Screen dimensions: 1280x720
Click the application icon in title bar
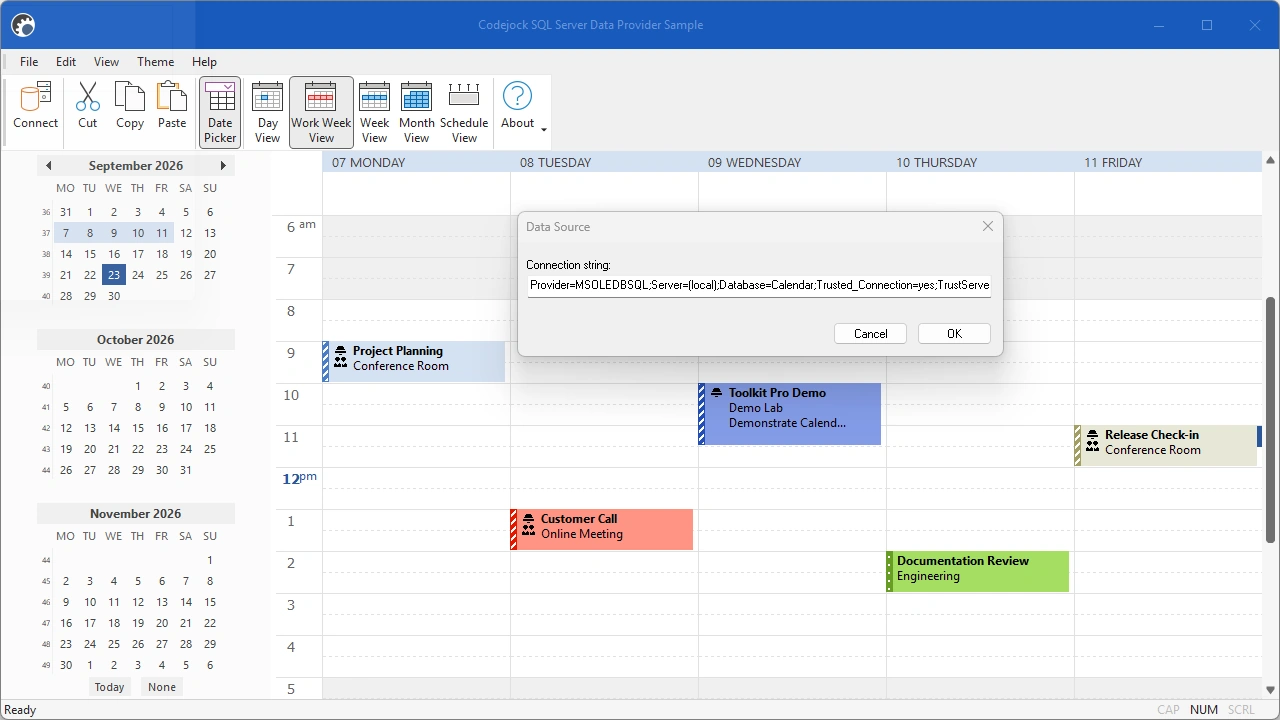click(x=23, y=25)
